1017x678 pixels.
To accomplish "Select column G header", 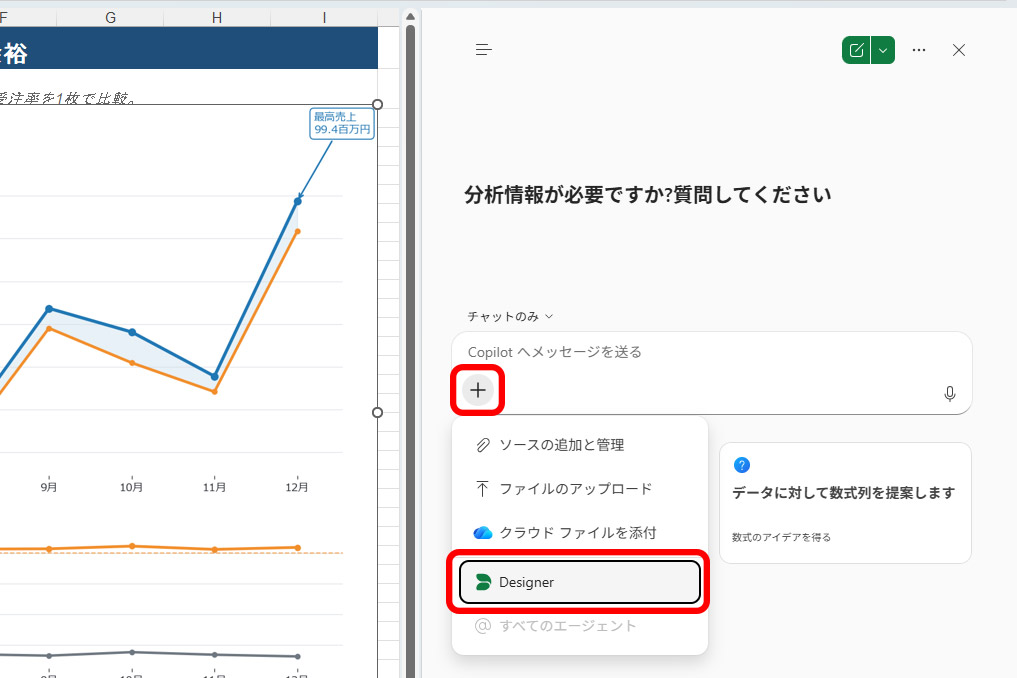I will pos(110,18).
